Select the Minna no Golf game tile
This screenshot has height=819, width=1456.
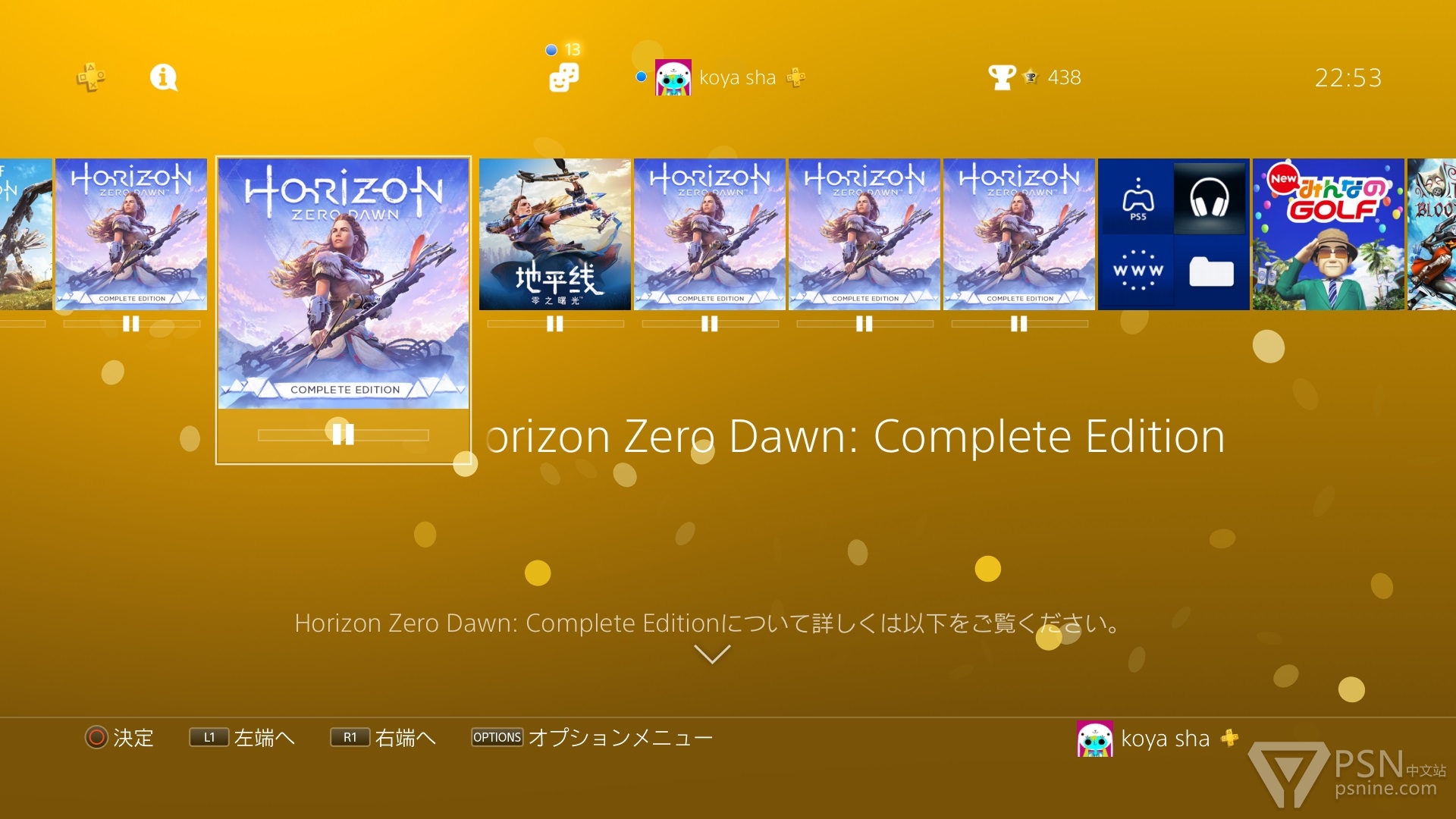(x=1328, y=234)
